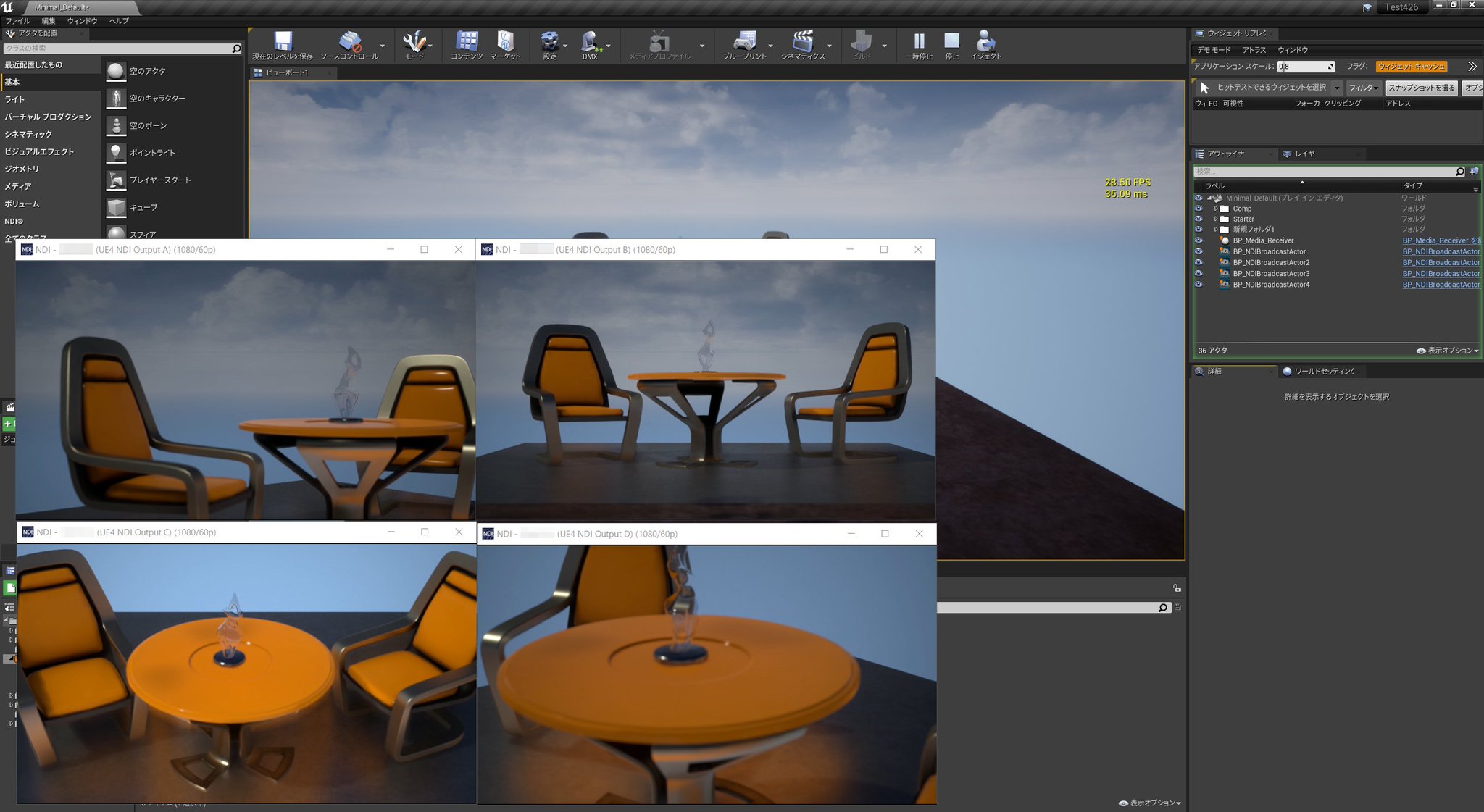Open the Marketplace toolbar icon
Image resolution: width=1484 pixels, height=812 pixels.
505,41
